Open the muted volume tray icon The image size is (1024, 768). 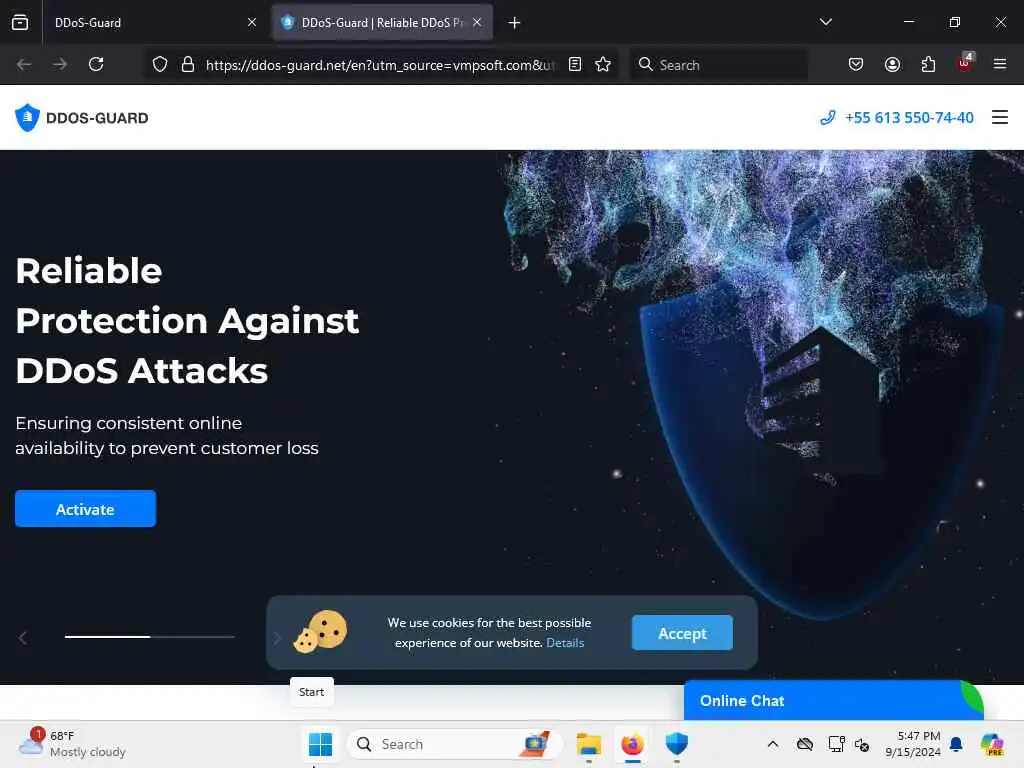(862, 744)
